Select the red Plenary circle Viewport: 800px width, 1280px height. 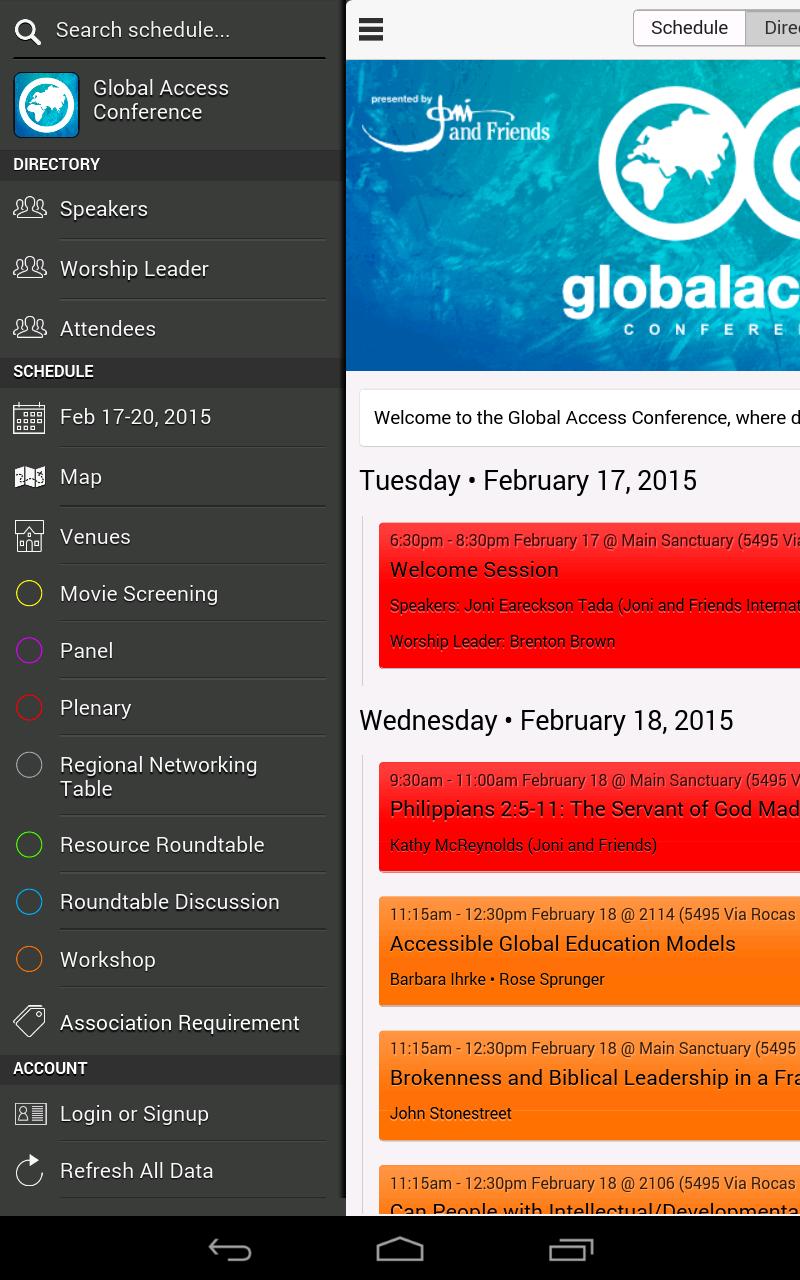click(29, 707)
